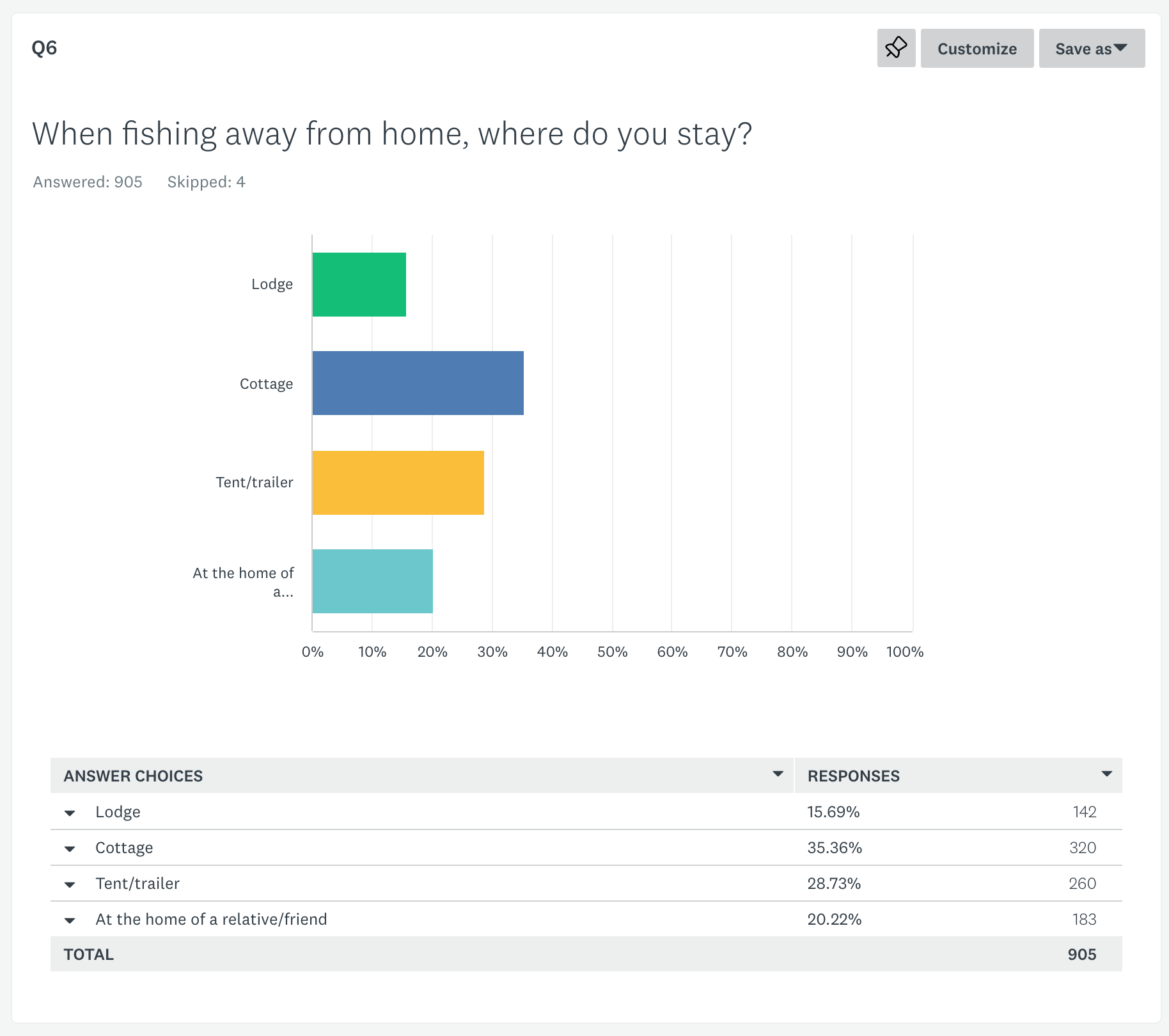This screenshot has height=1036, width=1169.
Task: Click the 'Tent/trailer' chart axis label
Action: point(255,482)
